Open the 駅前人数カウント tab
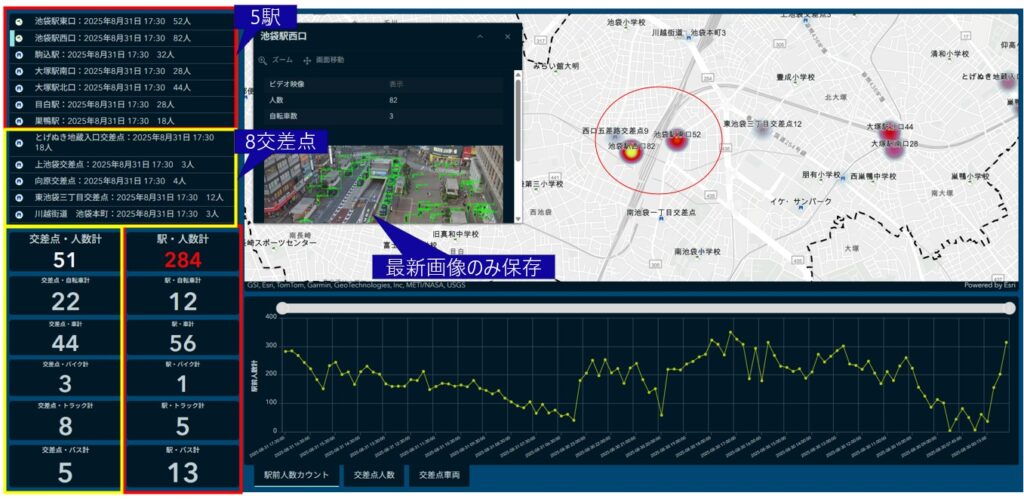The image size is (1024, 499). [x=294, y=476]
